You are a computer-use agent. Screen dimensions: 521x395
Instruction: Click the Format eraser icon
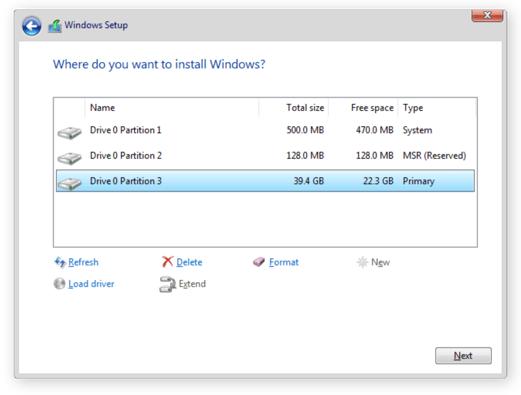(259, 262)
